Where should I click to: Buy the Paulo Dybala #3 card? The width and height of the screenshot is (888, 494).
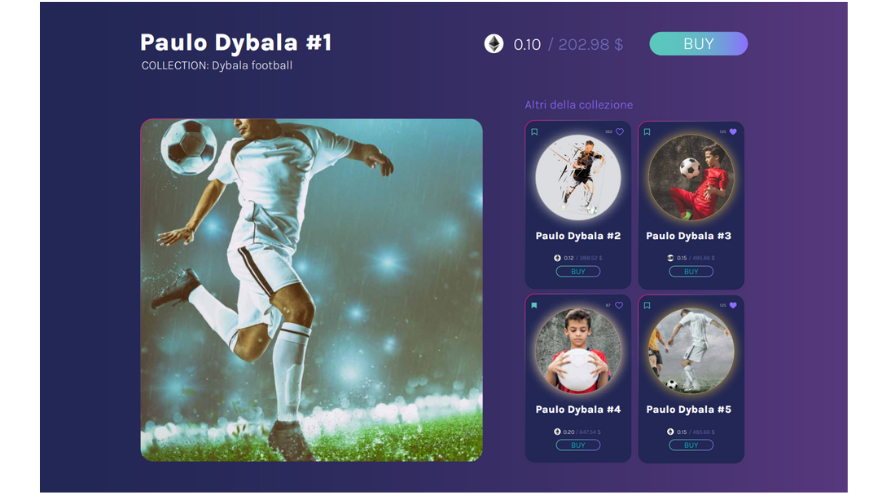coord(691,271)
